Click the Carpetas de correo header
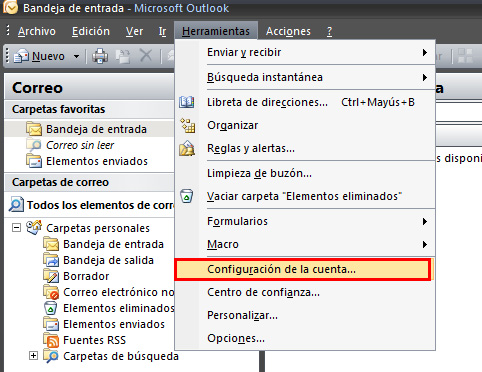 tap(89, 182)
